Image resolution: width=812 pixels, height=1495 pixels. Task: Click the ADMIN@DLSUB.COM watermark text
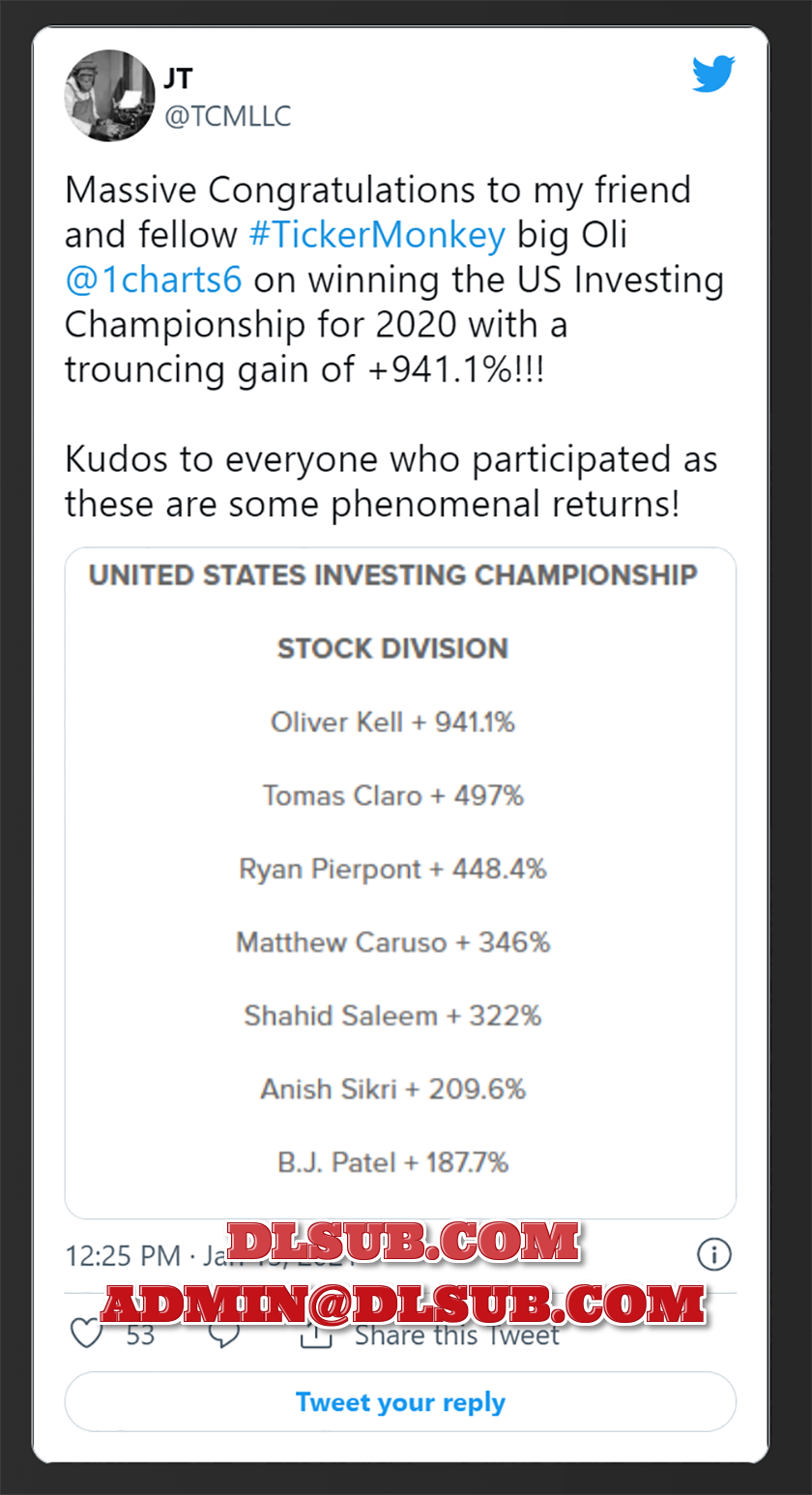click(x=403, y=1304)
